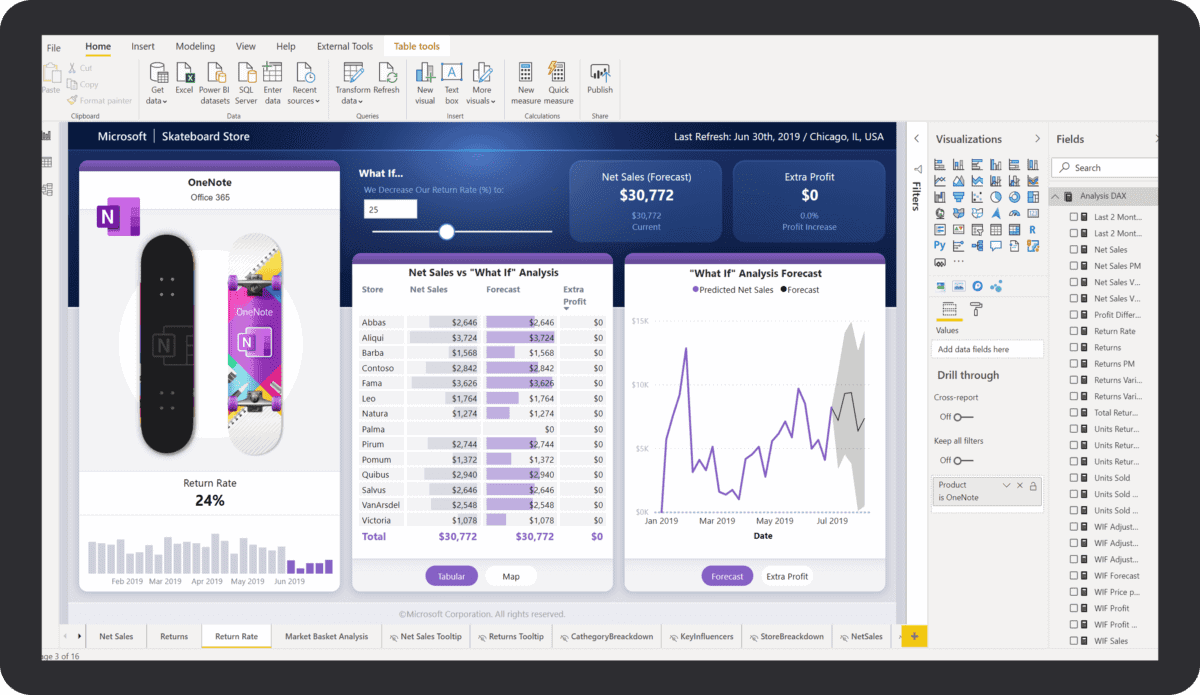The width and height of the screenshot is (1200, 695).
Task: Select the R script visual icon
Action: [x=1032, y=229]
